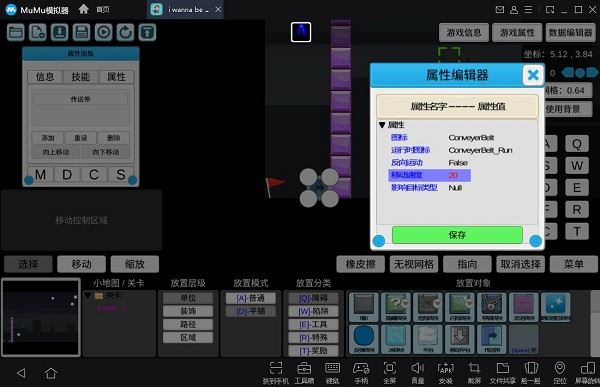The image size is (600, 387).
Task: Click the upload arrow toolbar icon
Action: (x=147, y=32)
